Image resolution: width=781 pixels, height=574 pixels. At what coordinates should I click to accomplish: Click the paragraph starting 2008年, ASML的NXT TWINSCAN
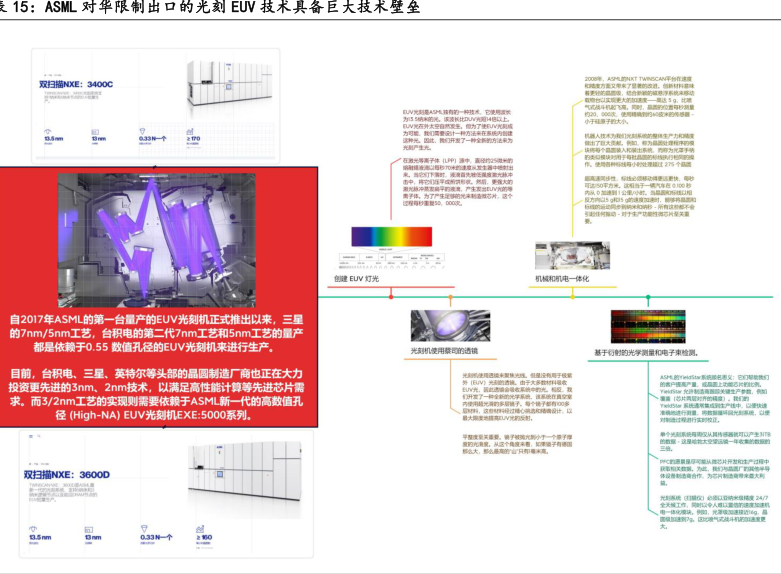tap(640, 100)
